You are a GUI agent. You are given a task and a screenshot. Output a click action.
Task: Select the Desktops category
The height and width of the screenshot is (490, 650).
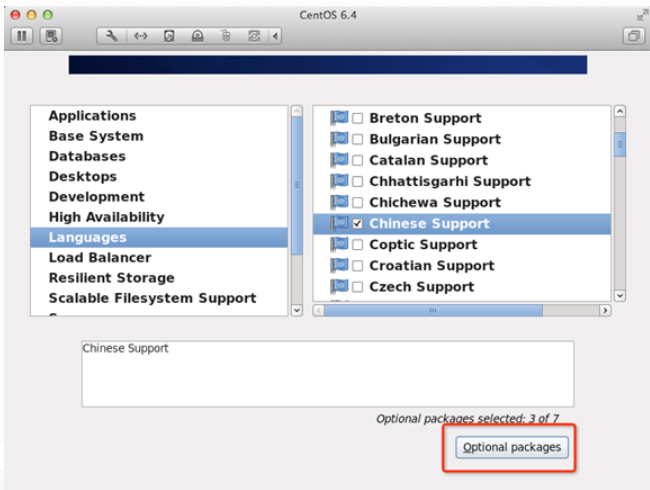83,177
